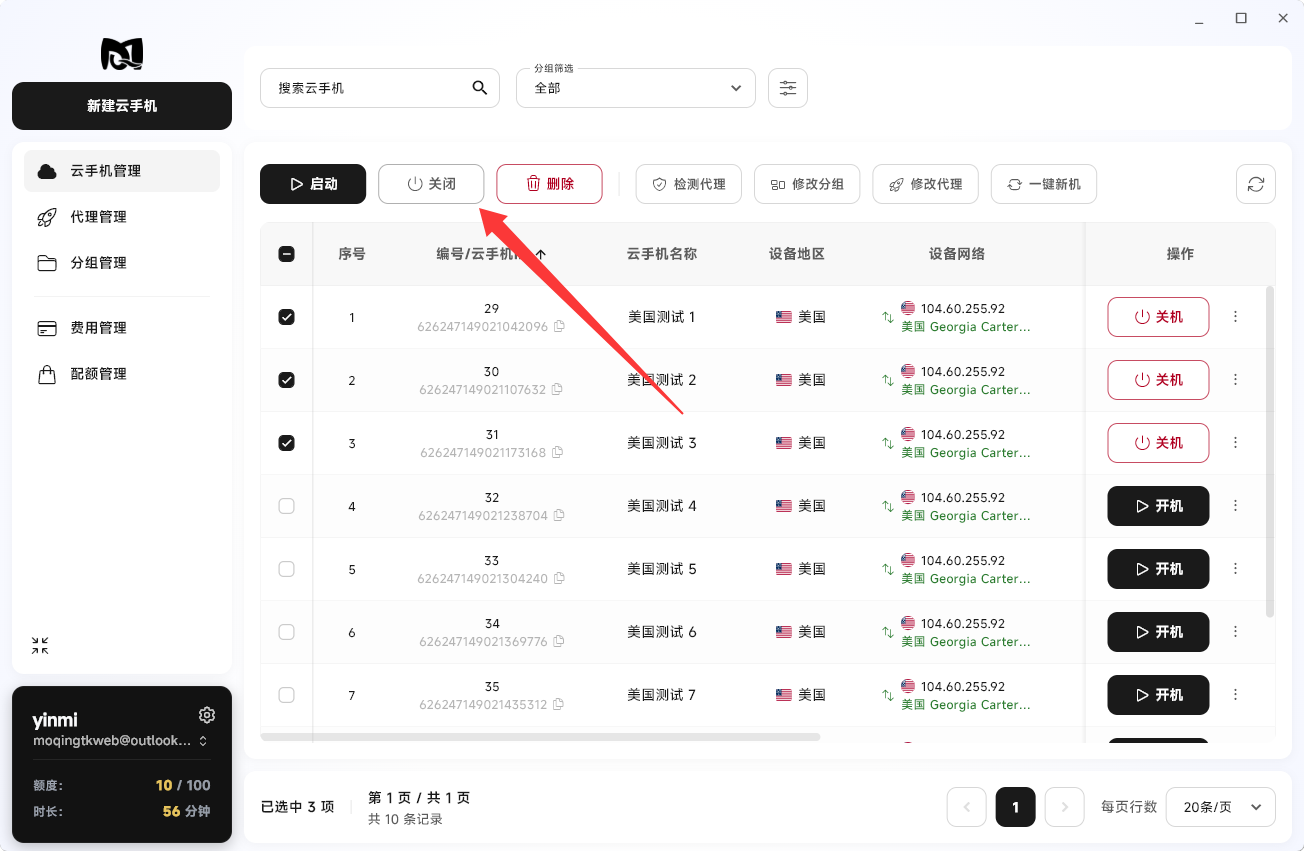Image resolution: width=1304 pixels, height=851 pixels.
Task: Expand the account switcher next to email
Action: coord(203,741)
